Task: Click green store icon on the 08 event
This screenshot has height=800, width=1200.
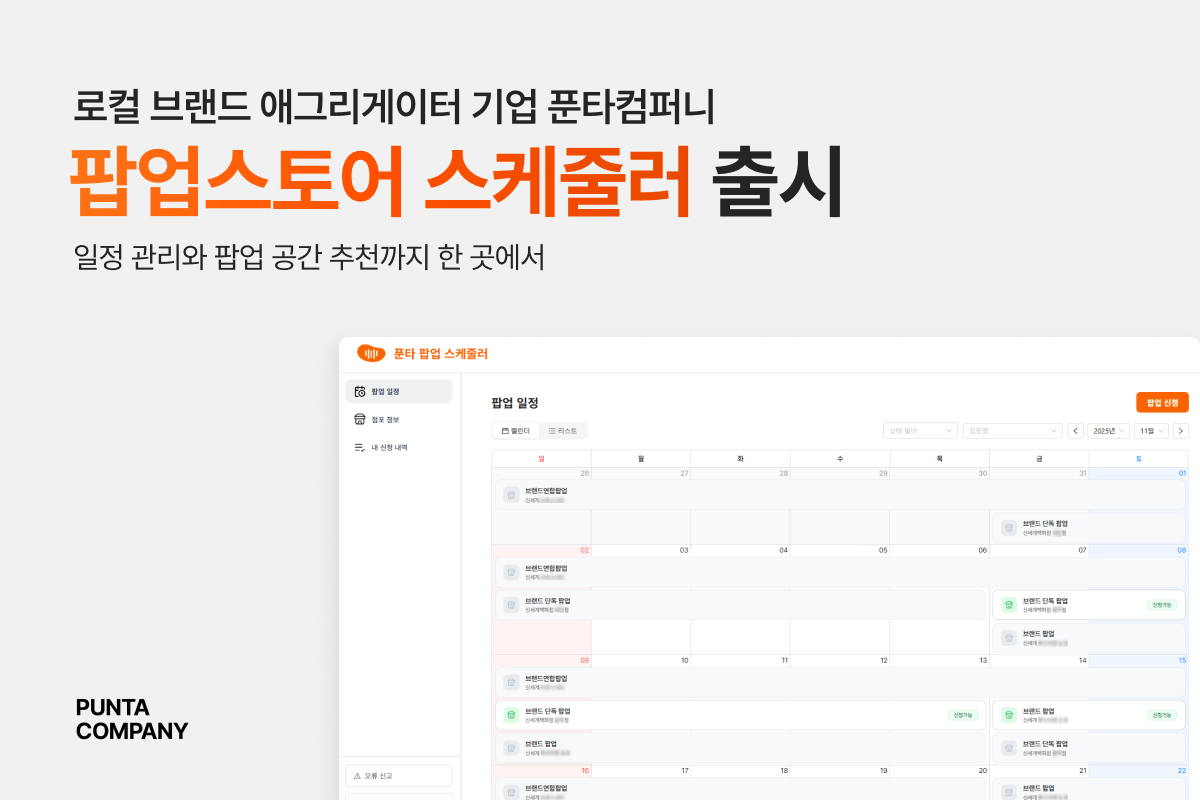Action: (x=1009, y=605)
